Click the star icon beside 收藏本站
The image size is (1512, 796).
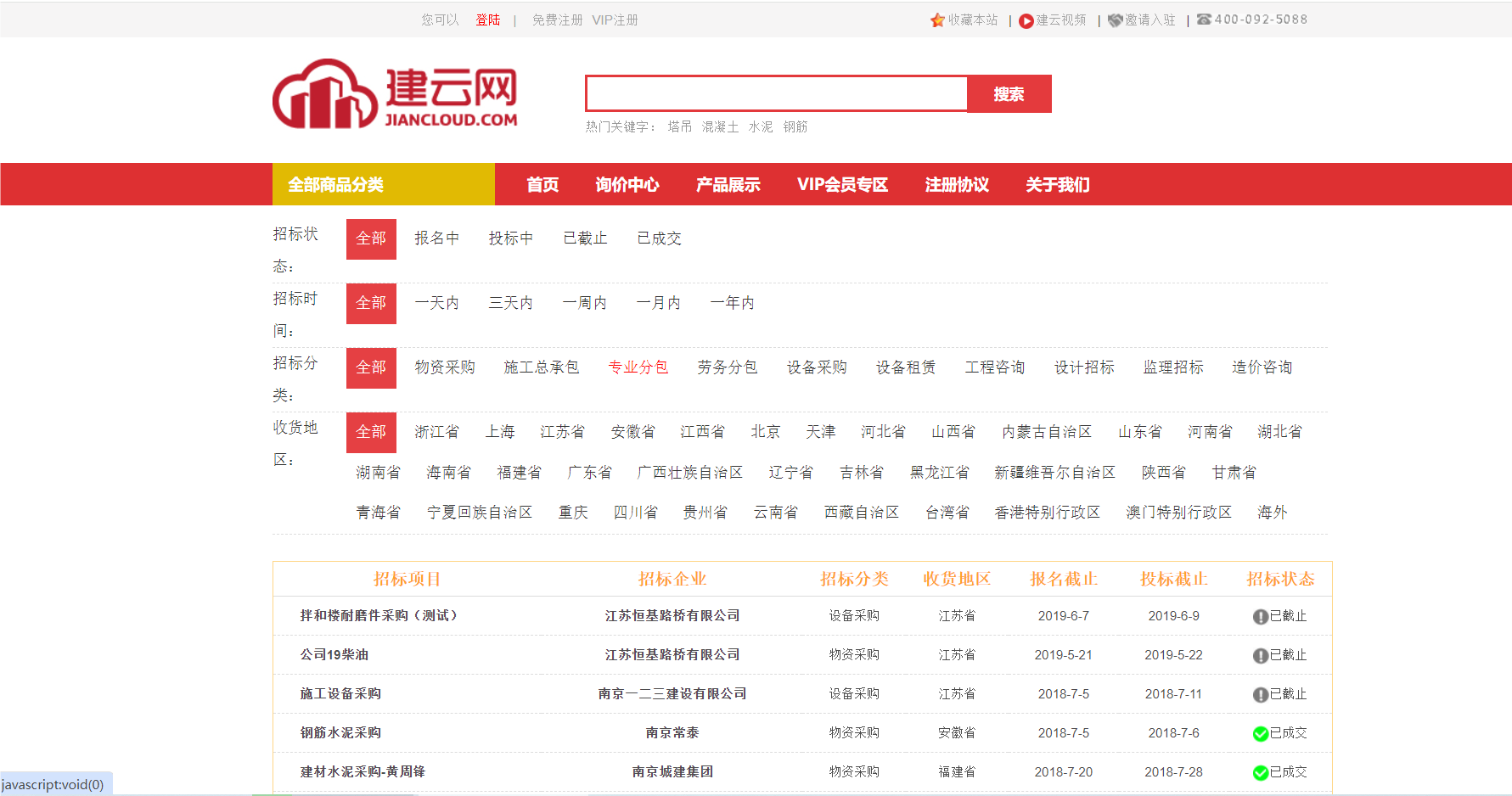(x=937, y=20)
